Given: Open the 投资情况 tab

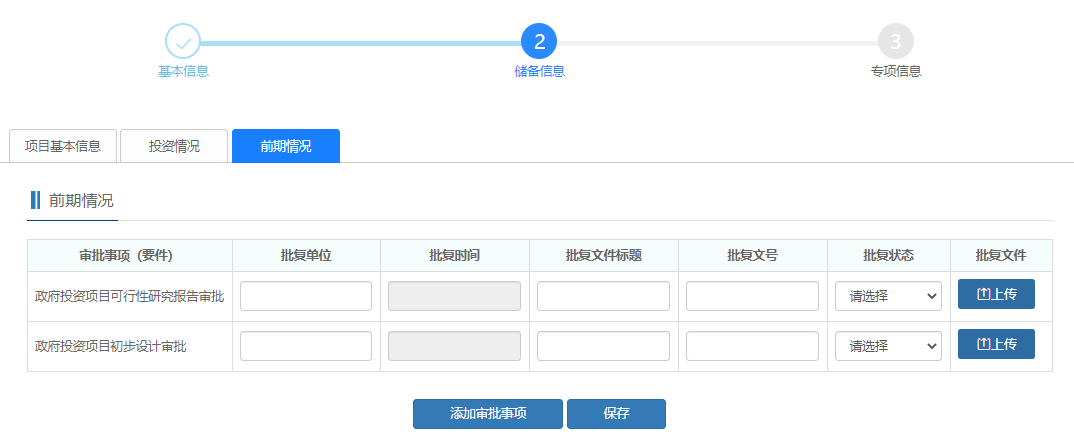Looking at the screenshot, I should (174, 146).
